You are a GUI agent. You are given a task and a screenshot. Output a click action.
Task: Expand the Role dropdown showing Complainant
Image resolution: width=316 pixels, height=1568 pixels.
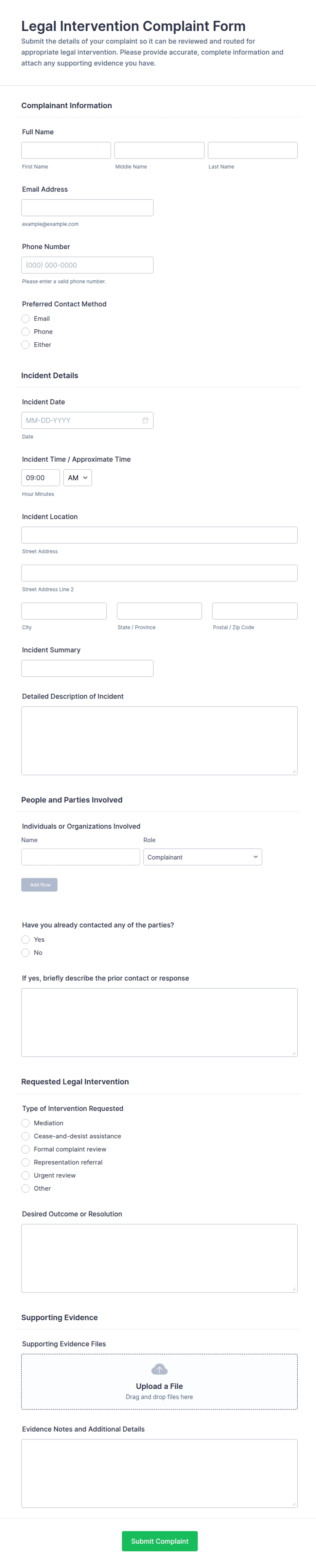click(203, 857)
